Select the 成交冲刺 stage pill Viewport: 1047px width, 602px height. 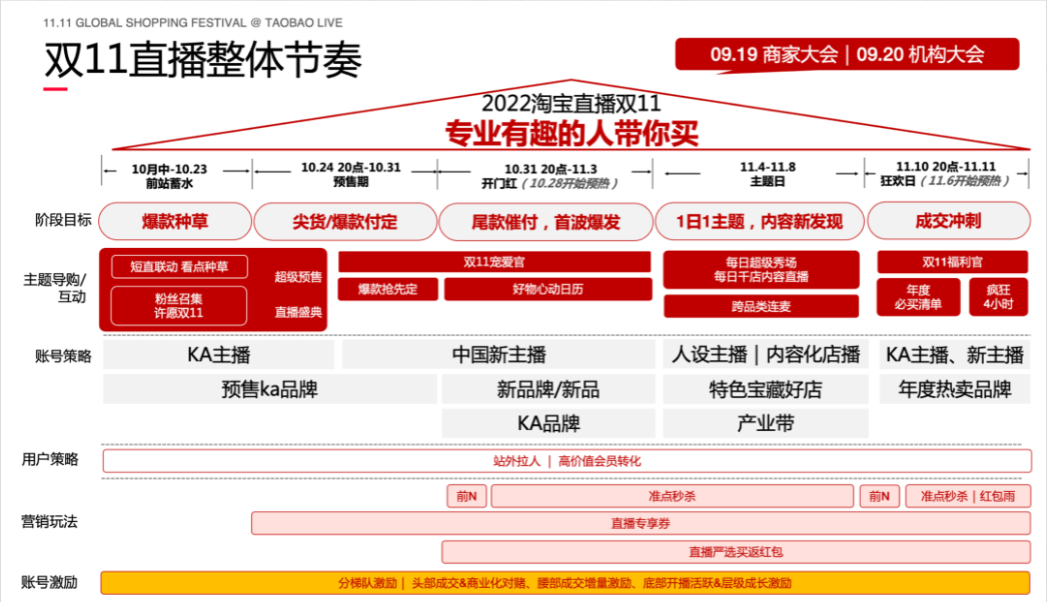click(948, 222)
